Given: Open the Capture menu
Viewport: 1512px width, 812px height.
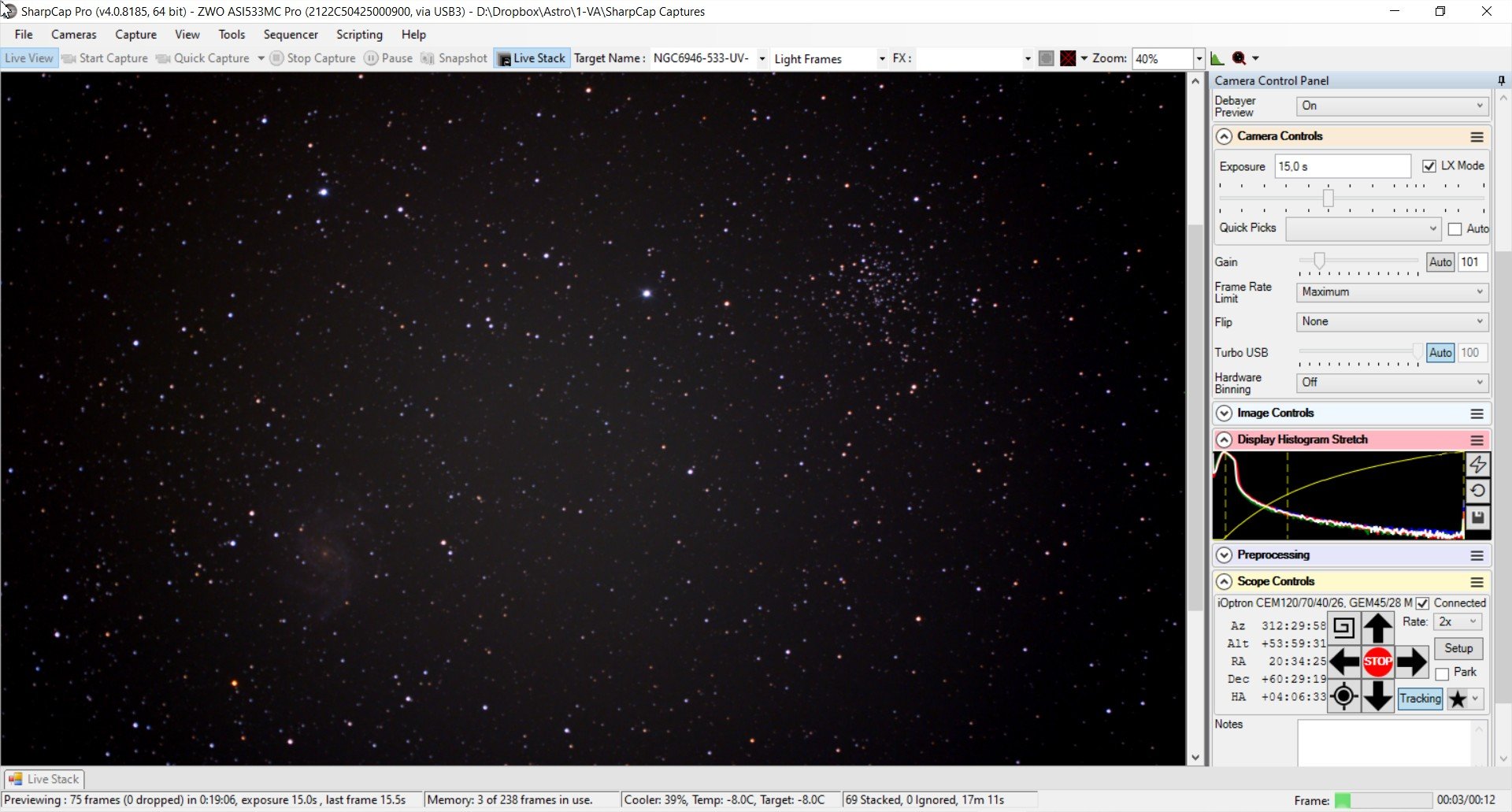Looking at the screenshot, I should point(135,35).
